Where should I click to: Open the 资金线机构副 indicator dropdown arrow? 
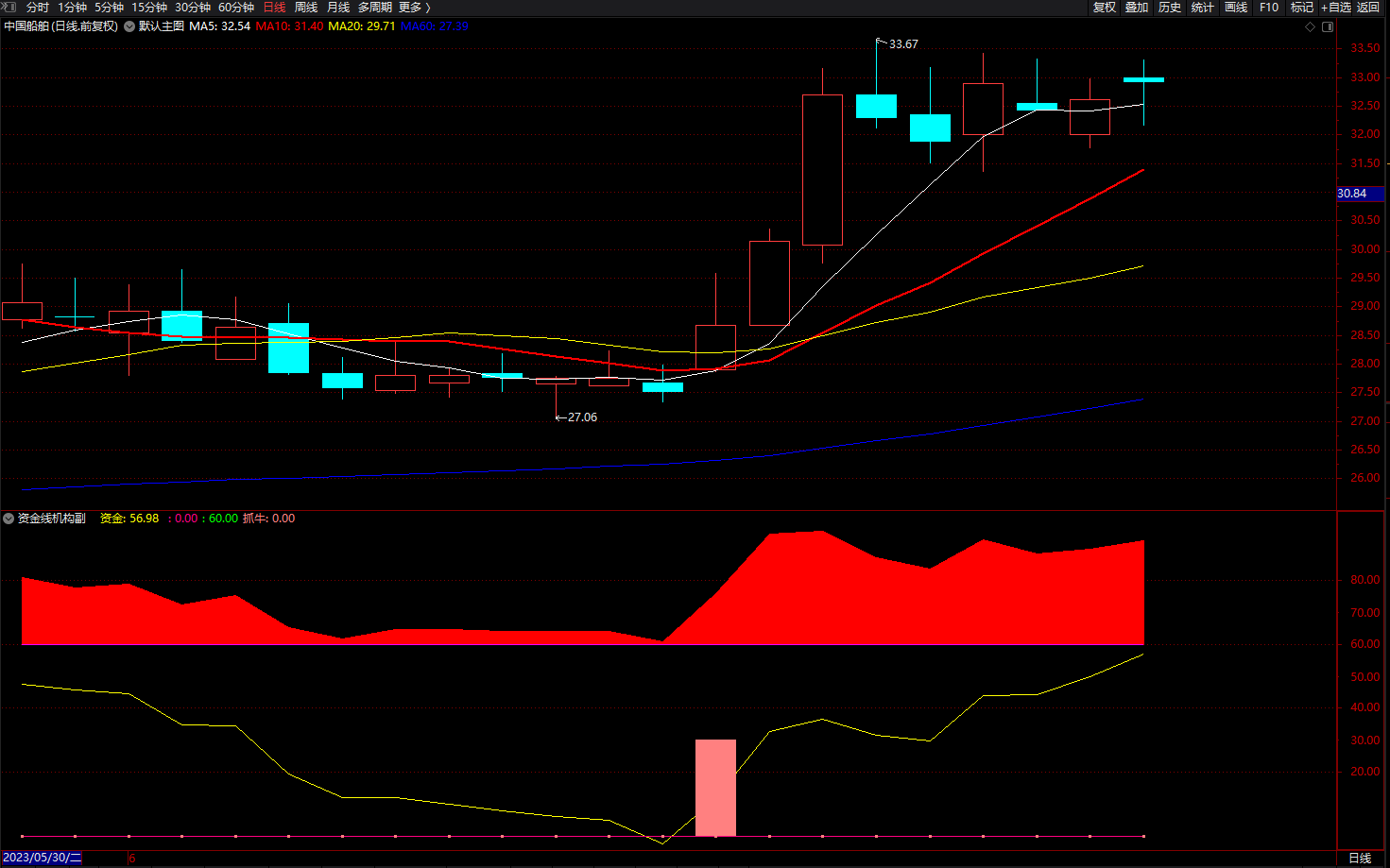[9, 519]
